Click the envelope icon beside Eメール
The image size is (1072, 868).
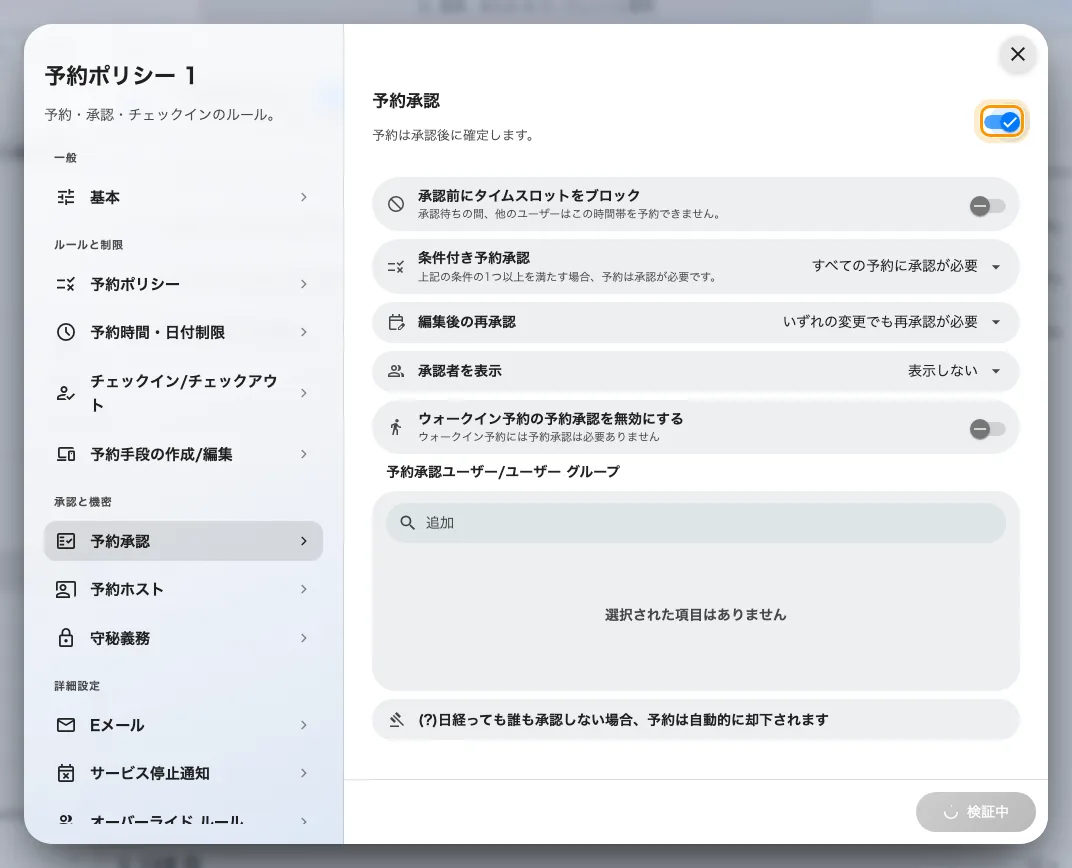[66, 725]
